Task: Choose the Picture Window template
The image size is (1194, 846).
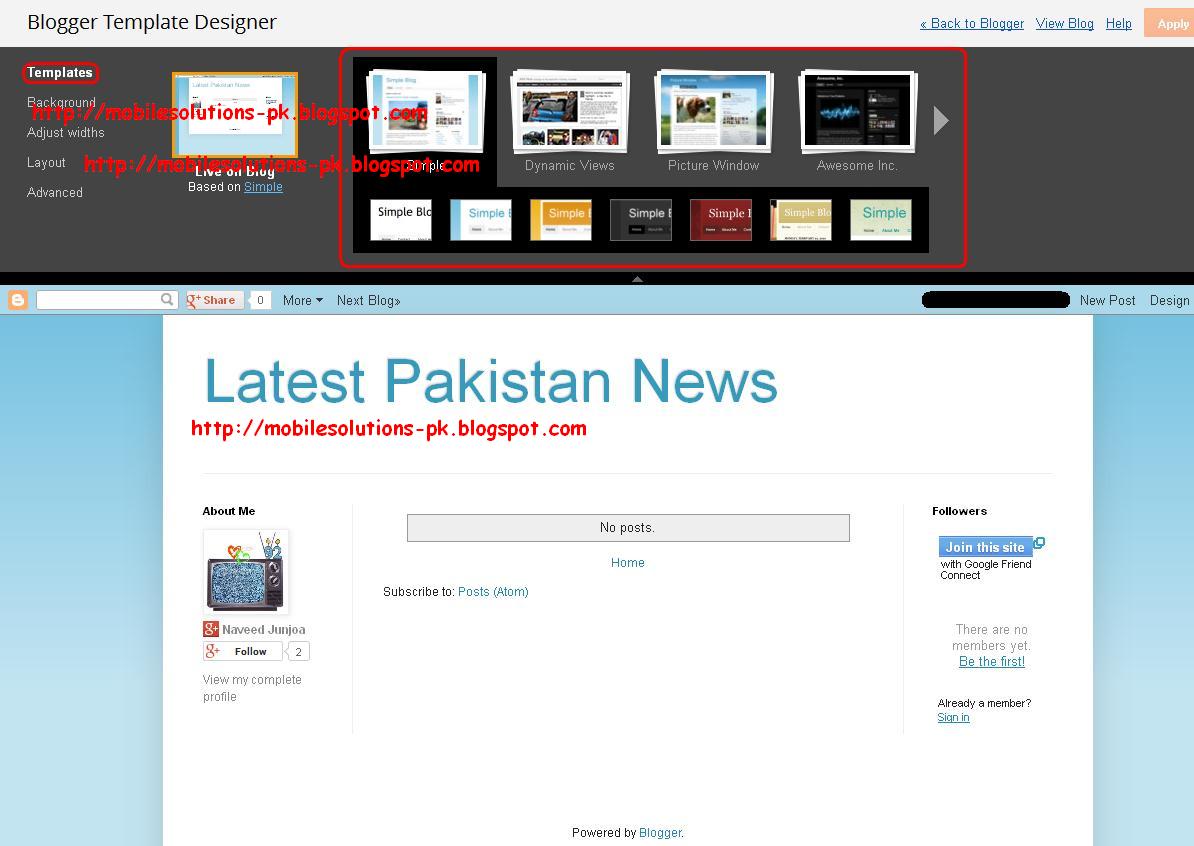Action: pyautogui.click(x=714, y=112)
